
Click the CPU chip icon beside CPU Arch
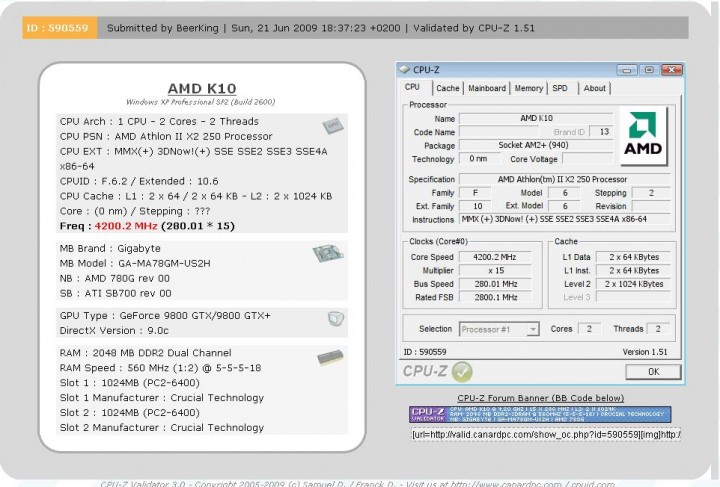[x=333, y=125]
